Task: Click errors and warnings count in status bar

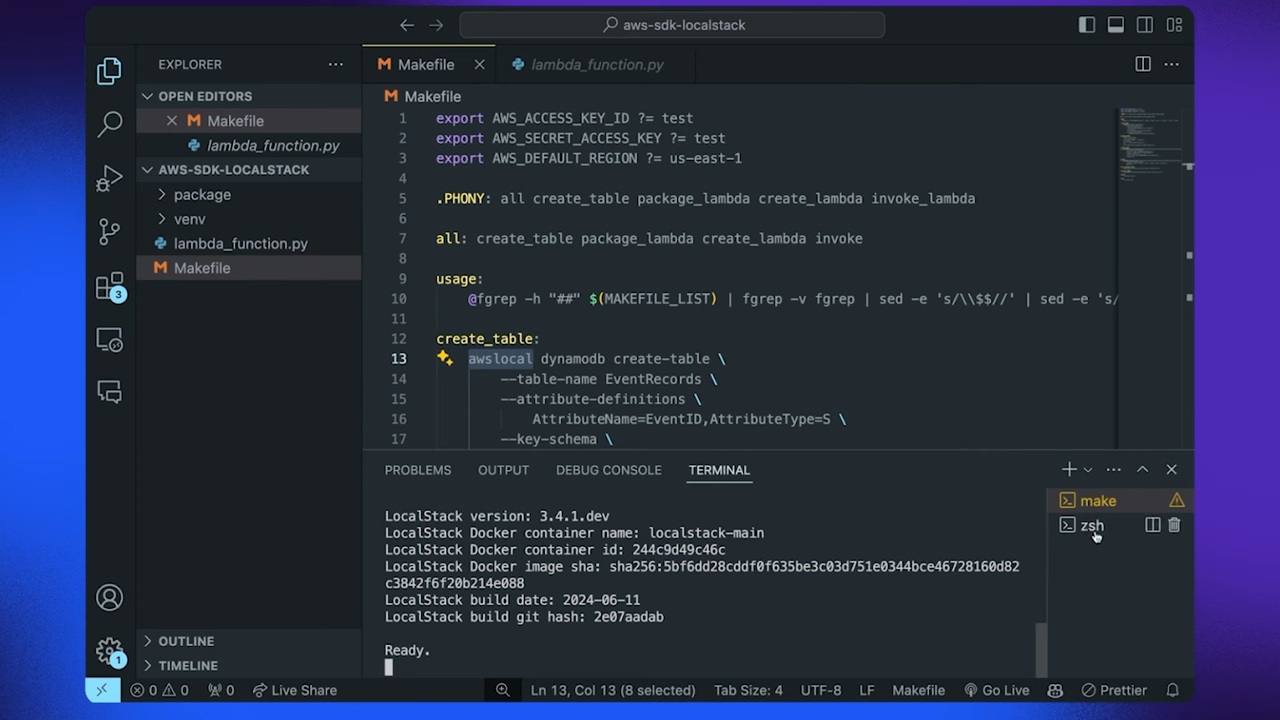Action: click(159, 690)
